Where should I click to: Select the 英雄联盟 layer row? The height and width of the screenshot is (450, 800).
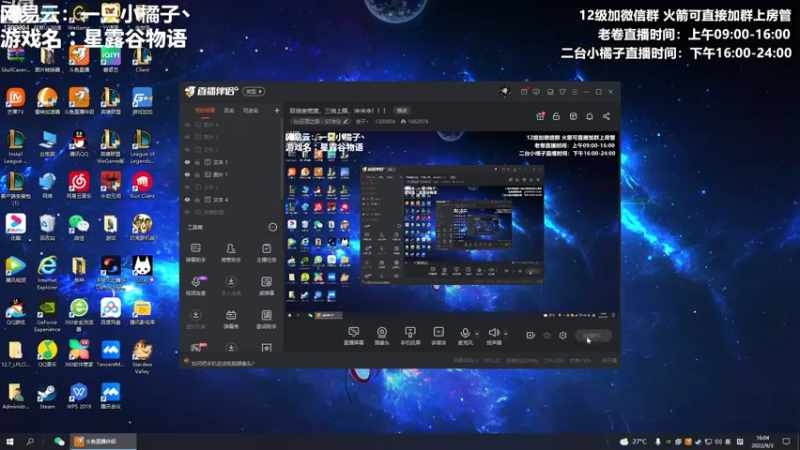pos(231,212)
